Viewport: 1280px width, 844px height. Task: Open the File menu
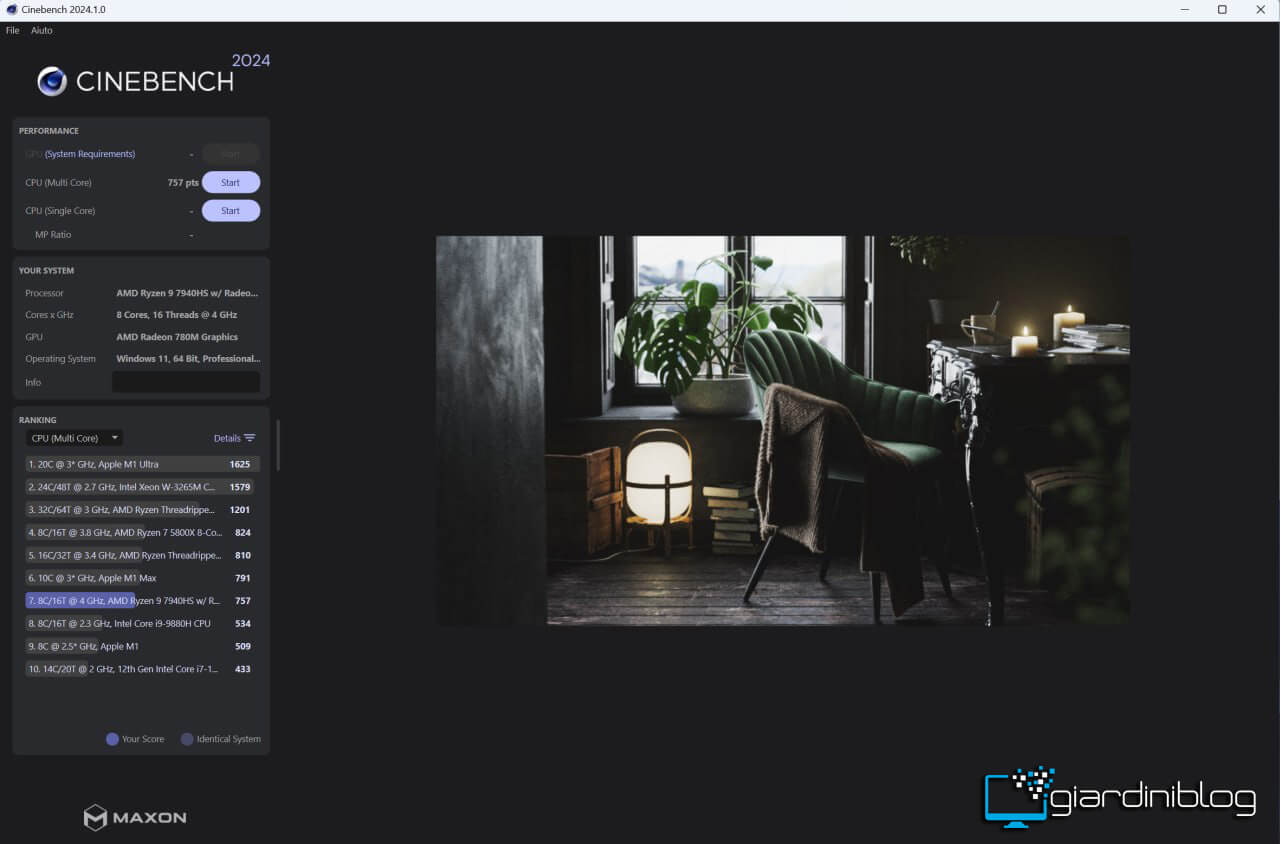[12, 30]
